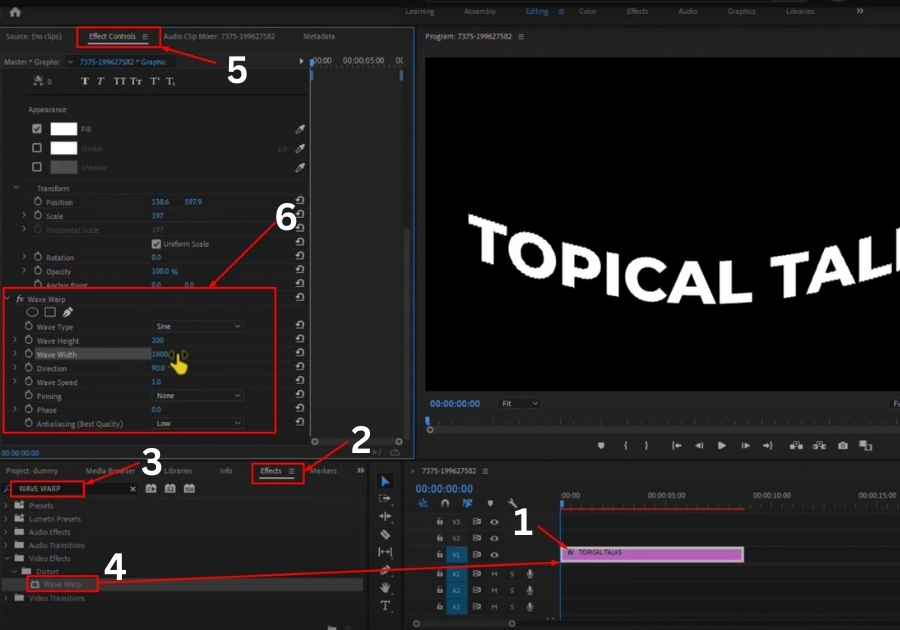This screenshot has height=630, width=900.
Task: Click the Stroke color eyedropper
Action: click(300, 149)
